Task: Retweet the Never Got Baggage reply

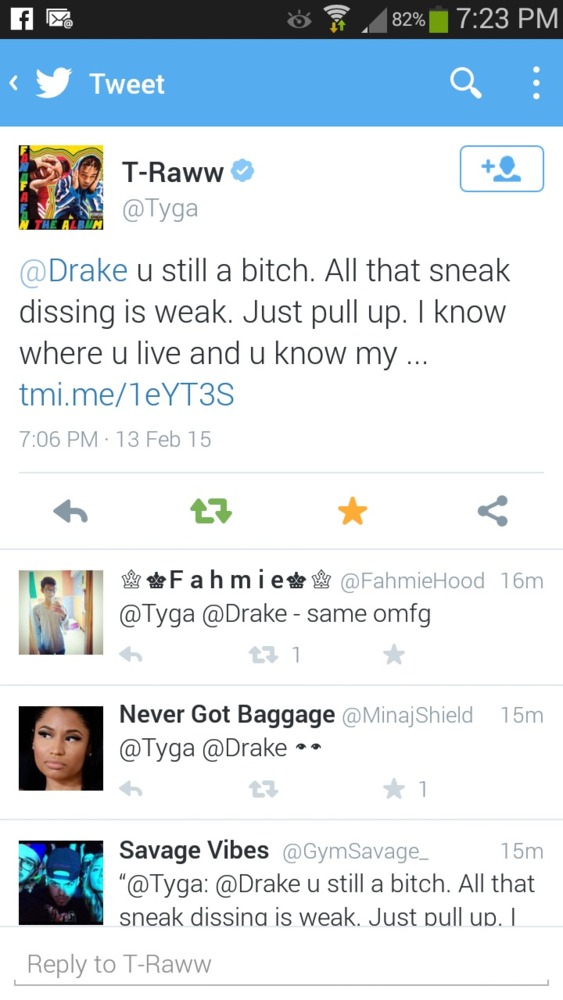Action: (x=263, y=790)
